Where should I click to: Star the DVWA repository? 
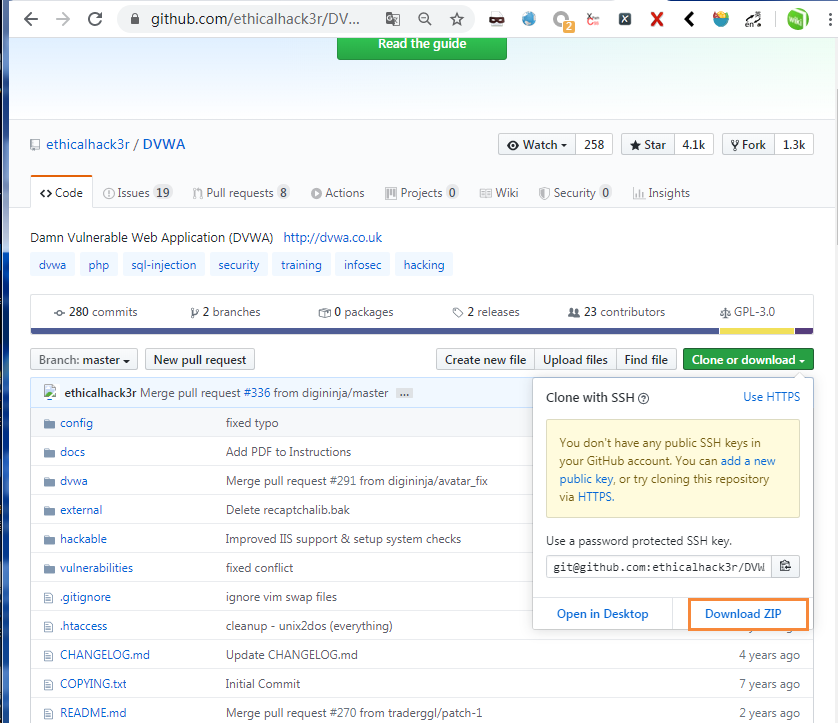click(x=648, y=145)
